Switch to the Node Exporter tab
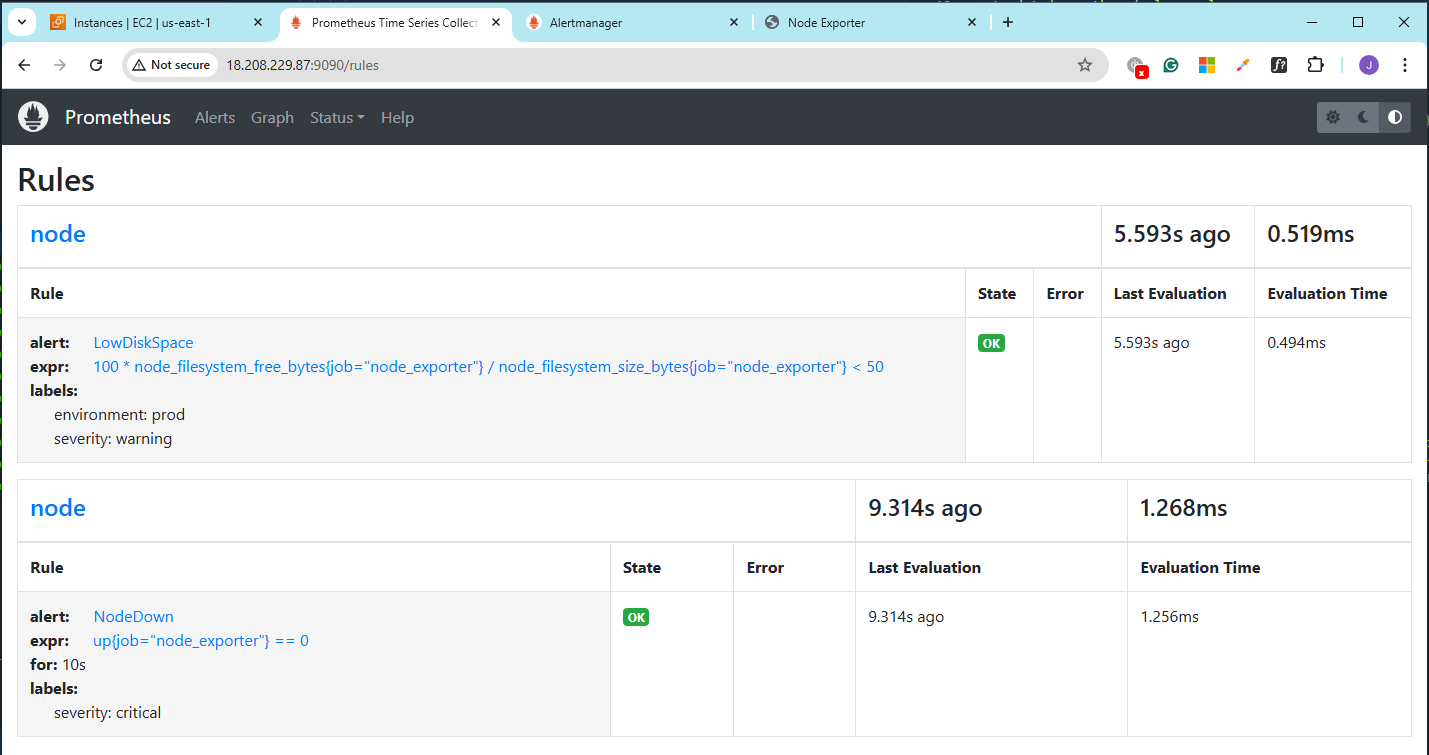 pos(870,22)
